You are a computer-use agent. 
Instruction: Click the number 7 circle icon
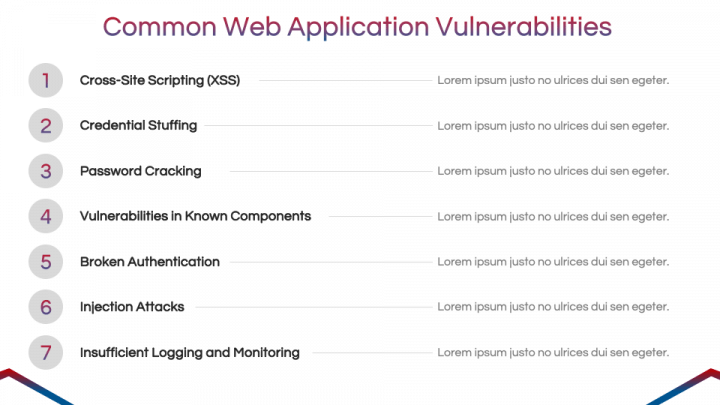click(45, 352)
